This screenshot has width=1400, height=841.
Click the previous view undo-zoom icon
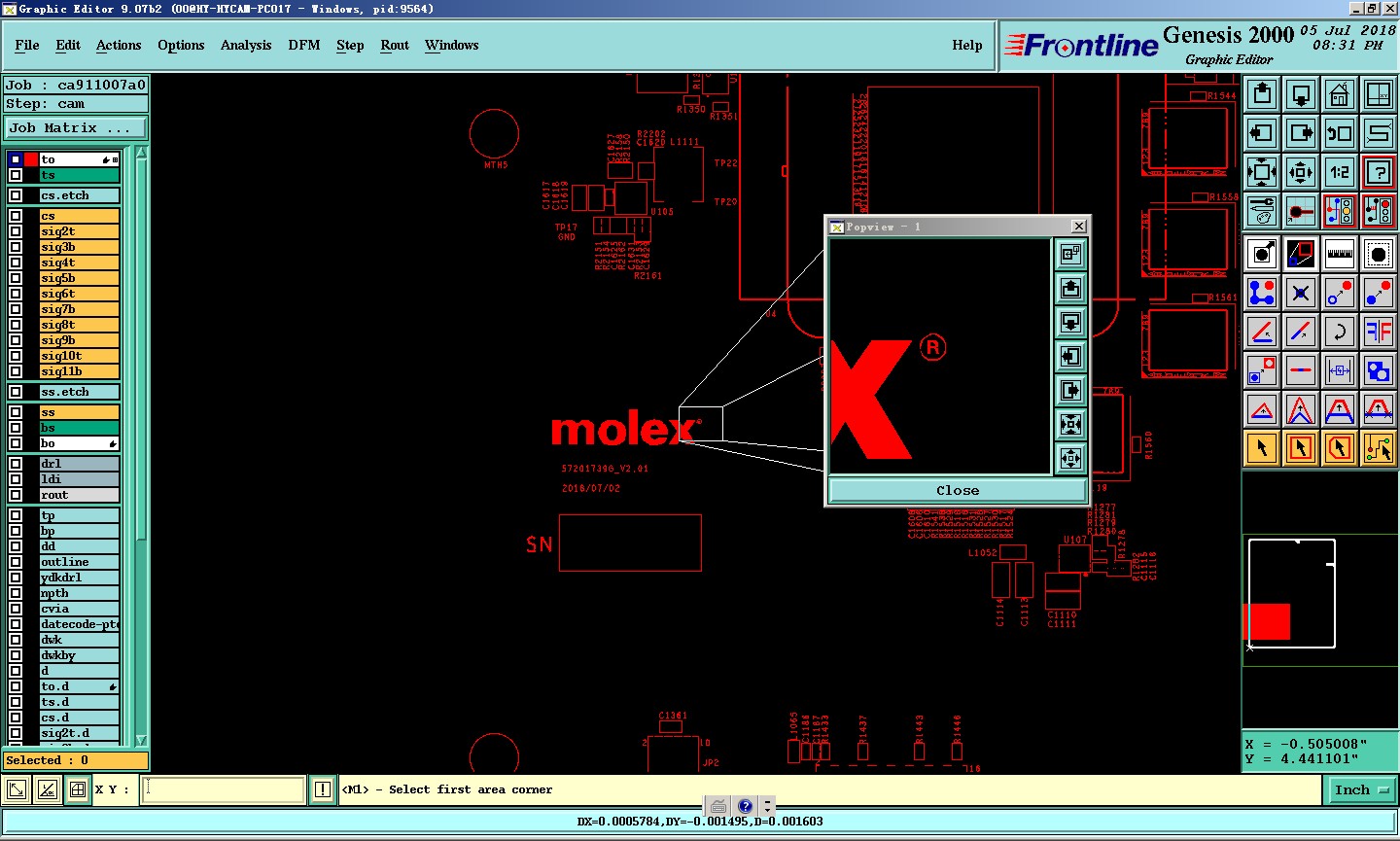pos(1340,133)
